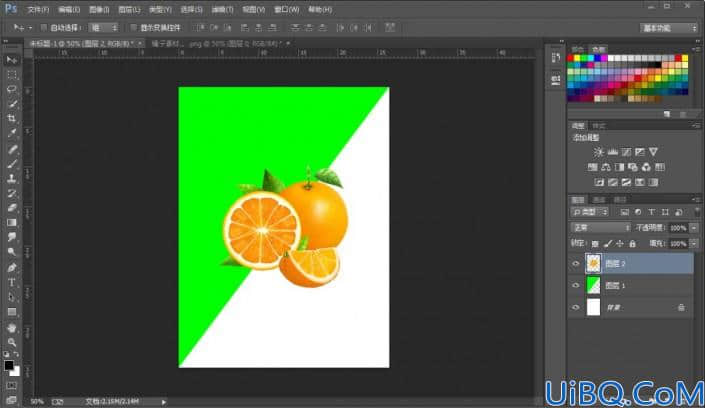Viewport: 705px width, 408px height.
Task: Click the foreground color black swatch
Action: click(9, 365)
